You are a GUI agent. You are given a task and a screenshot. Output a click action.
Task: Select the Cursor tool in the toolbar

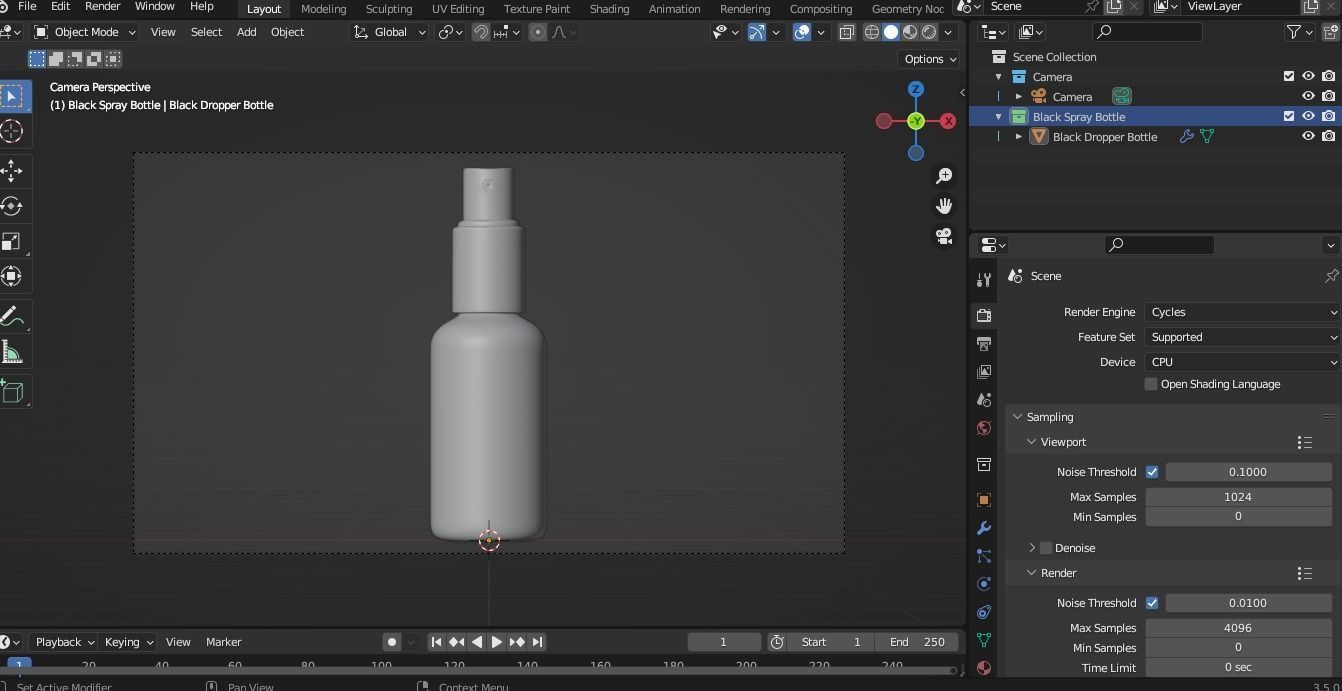pyautogui.click(x=12, y=131)
